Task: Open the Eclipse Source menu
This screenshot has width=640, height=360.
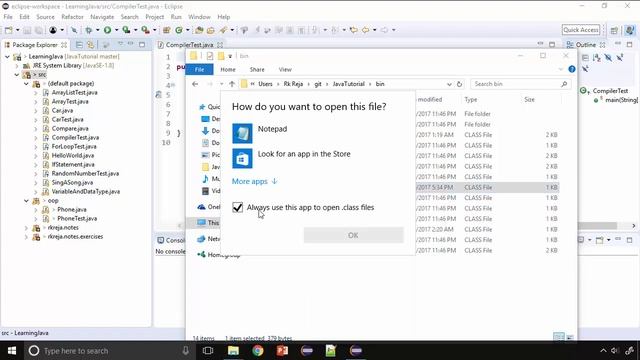Action: (x=45, y=17)
